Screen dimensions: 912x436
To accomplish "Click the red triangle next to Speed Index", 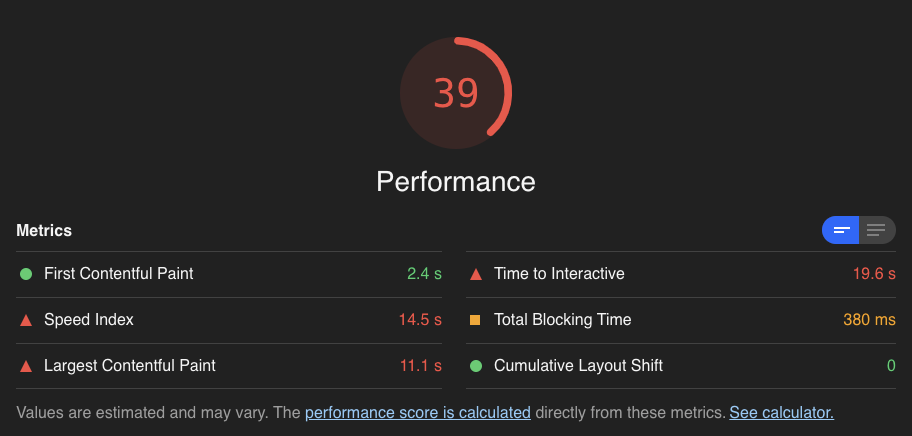I will tap(26, 320).
